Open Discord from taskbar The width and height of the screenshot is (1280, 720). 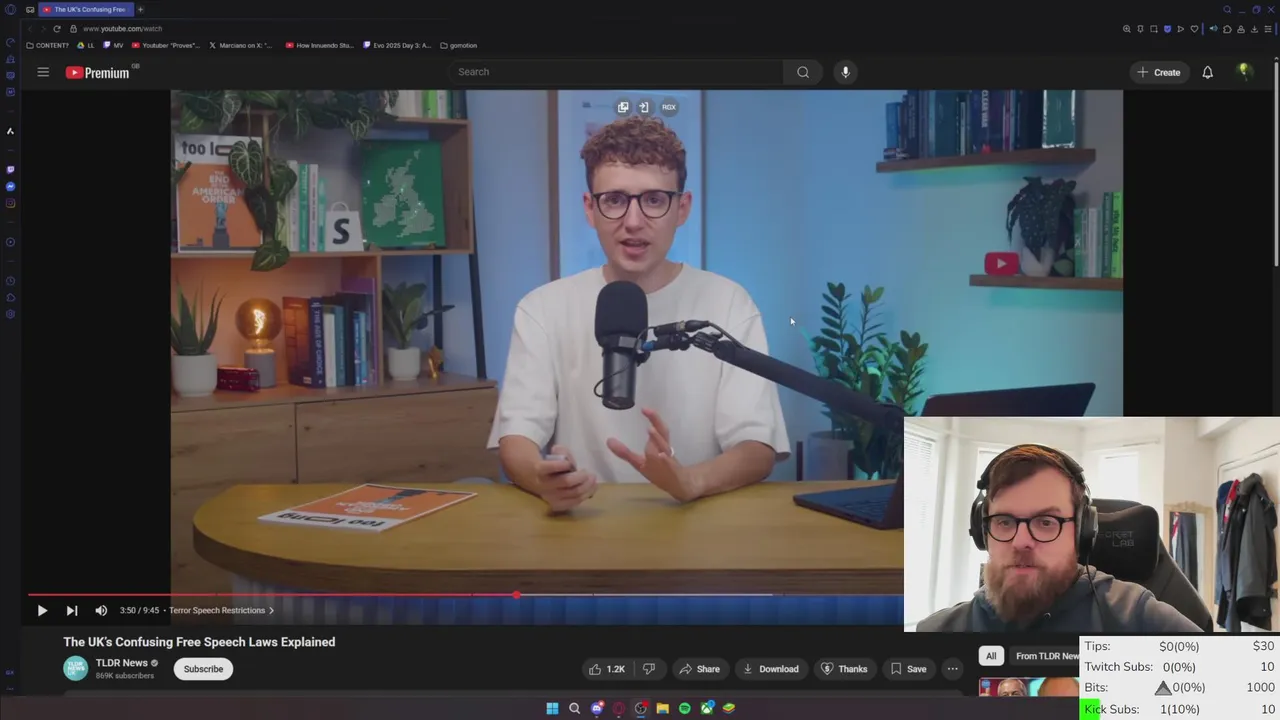(x=597, y=708)
